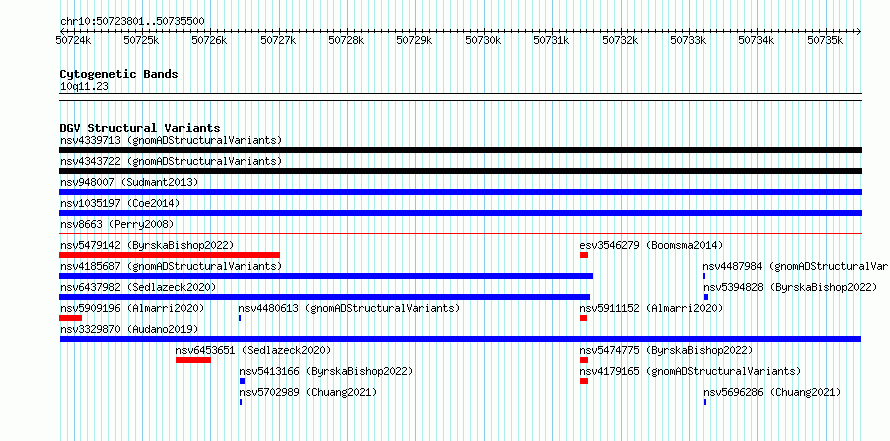Image resolution: width=890 pixels, height=441 pixels.
Task: Click ruler position 50726k
Action: (x=209, y=40)
